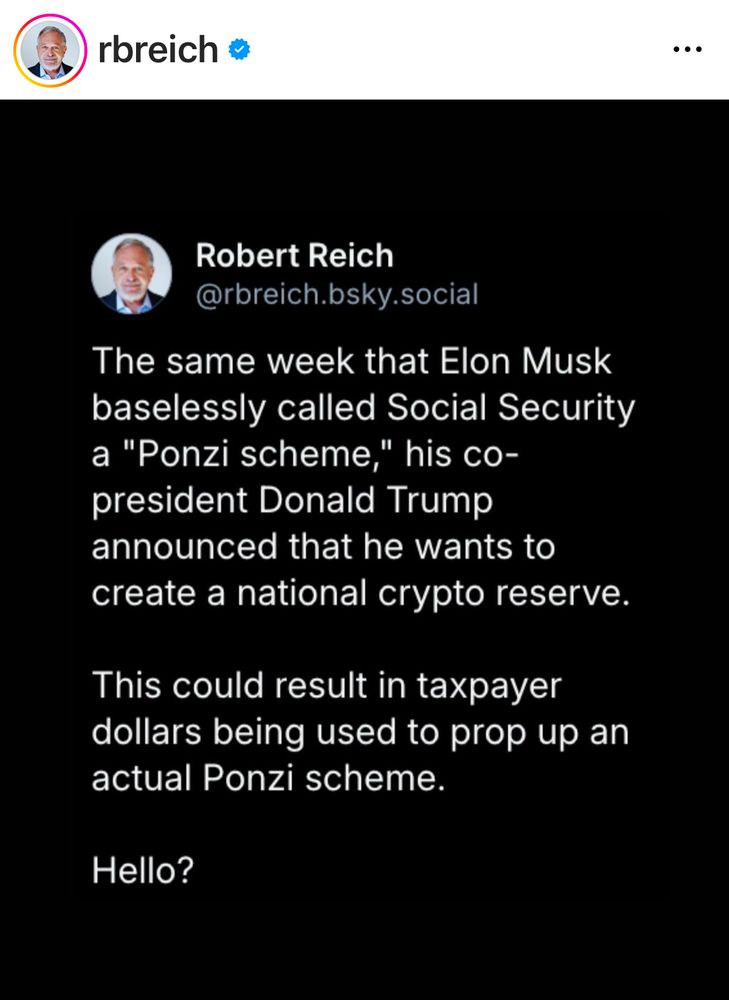Click the quoted "Ponzi scheme," text

(259, 454)
